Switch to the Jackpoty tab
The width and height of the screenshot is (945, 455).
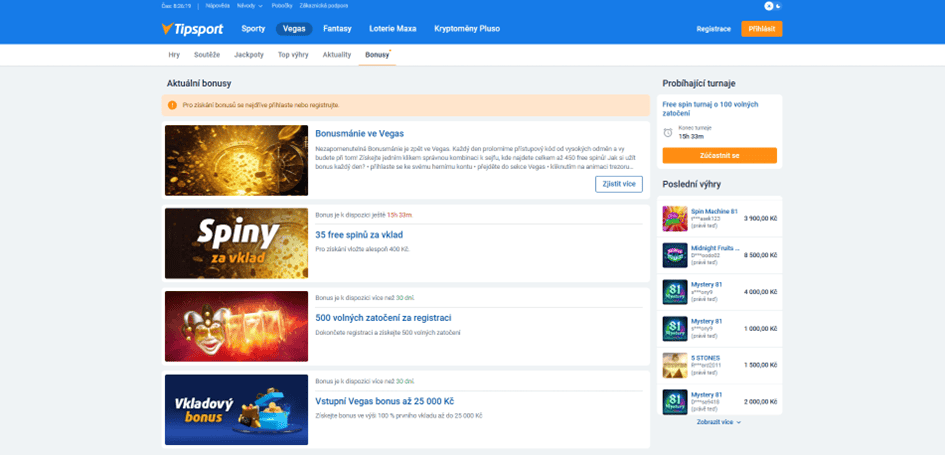point(249,55)
